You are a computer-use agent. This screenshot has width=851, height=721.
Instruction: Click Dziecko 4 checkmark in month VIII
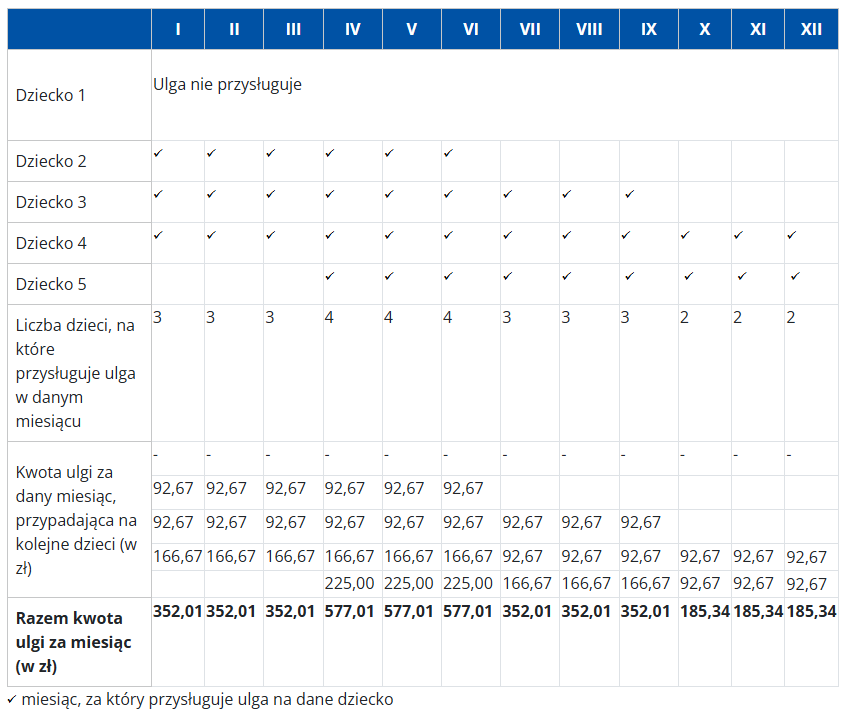tap(567, 235)
